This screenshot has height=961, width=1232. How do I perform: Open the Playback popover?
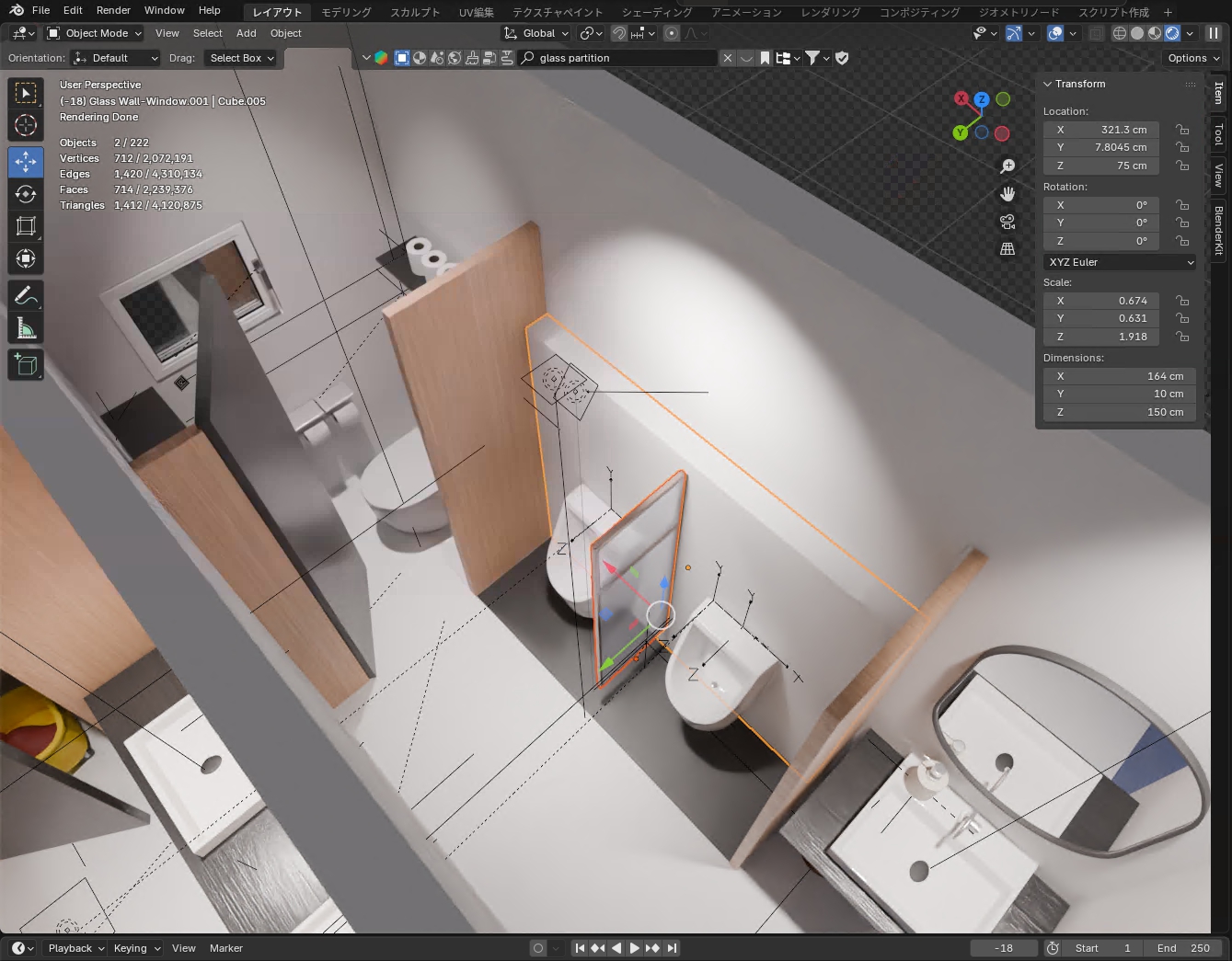[75, 948]
